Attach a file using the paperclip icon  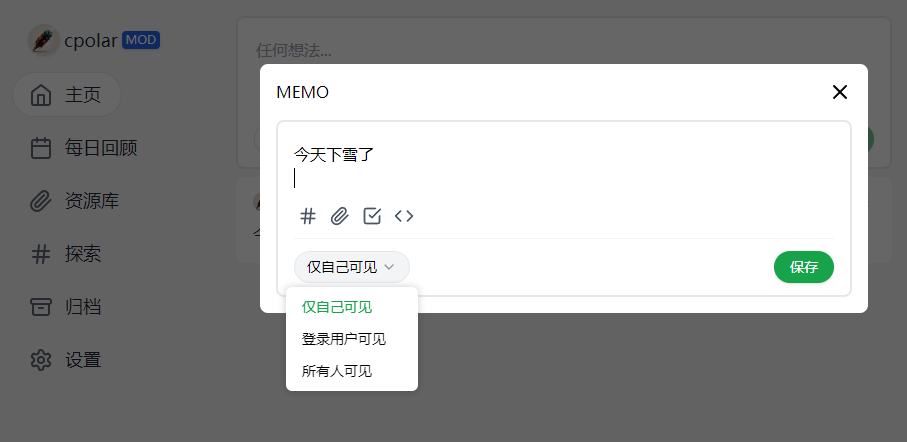pyautogui.click(x=340, y=216)
